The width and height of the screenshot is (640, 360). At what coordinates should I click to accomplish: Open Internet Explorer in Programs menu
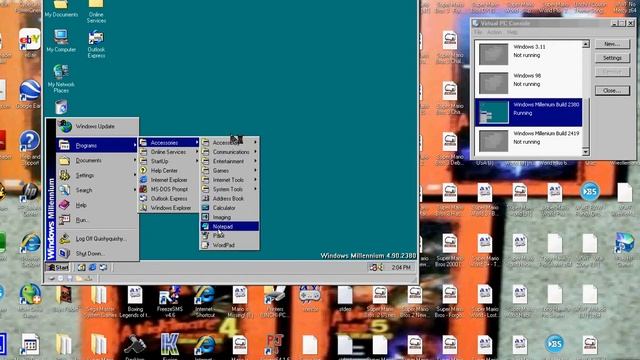(169, 180)
